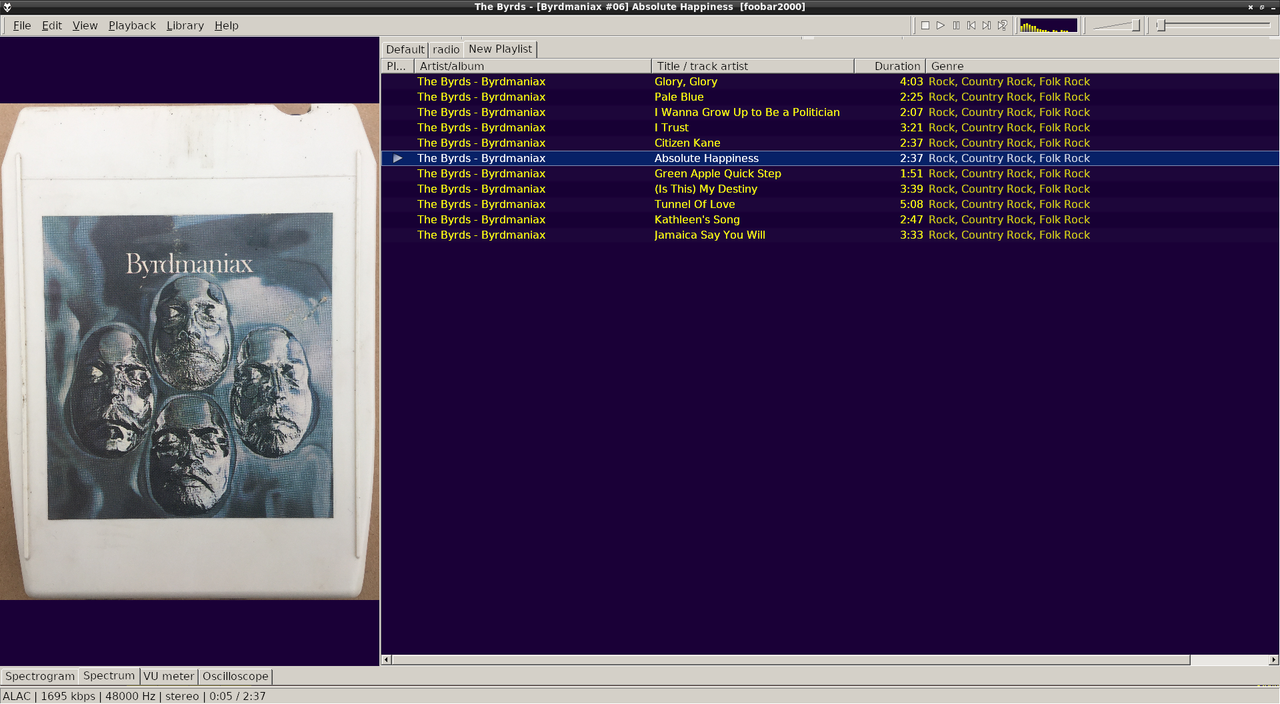Screen dimensions: 1280x704
Task: Click the 4:03 duration of Glory, Glory
Action: point(911,82)
